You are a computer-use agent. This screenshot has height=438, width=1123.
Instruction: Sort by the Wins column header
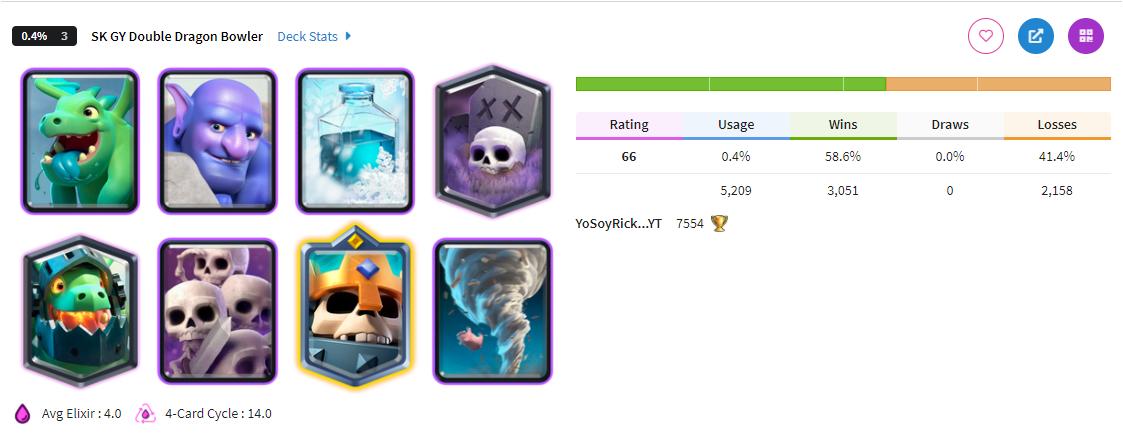[843, 125]
